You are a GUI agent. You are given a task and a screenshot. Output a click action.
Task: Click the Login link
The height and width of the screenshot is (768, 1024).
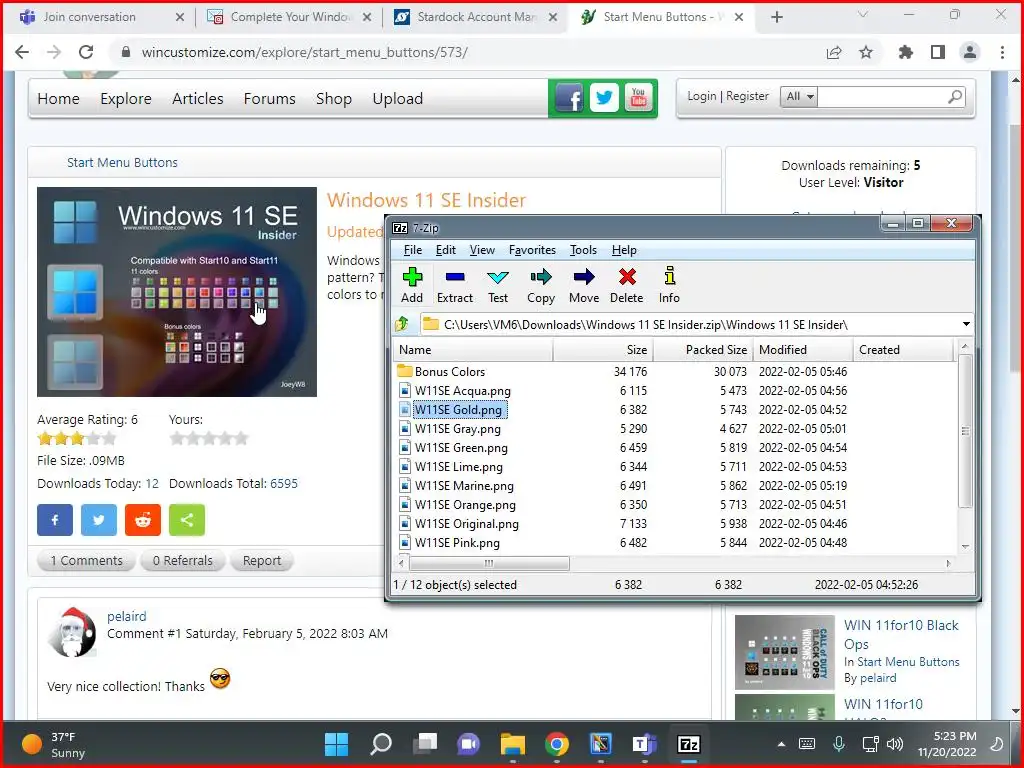(701, 96)
